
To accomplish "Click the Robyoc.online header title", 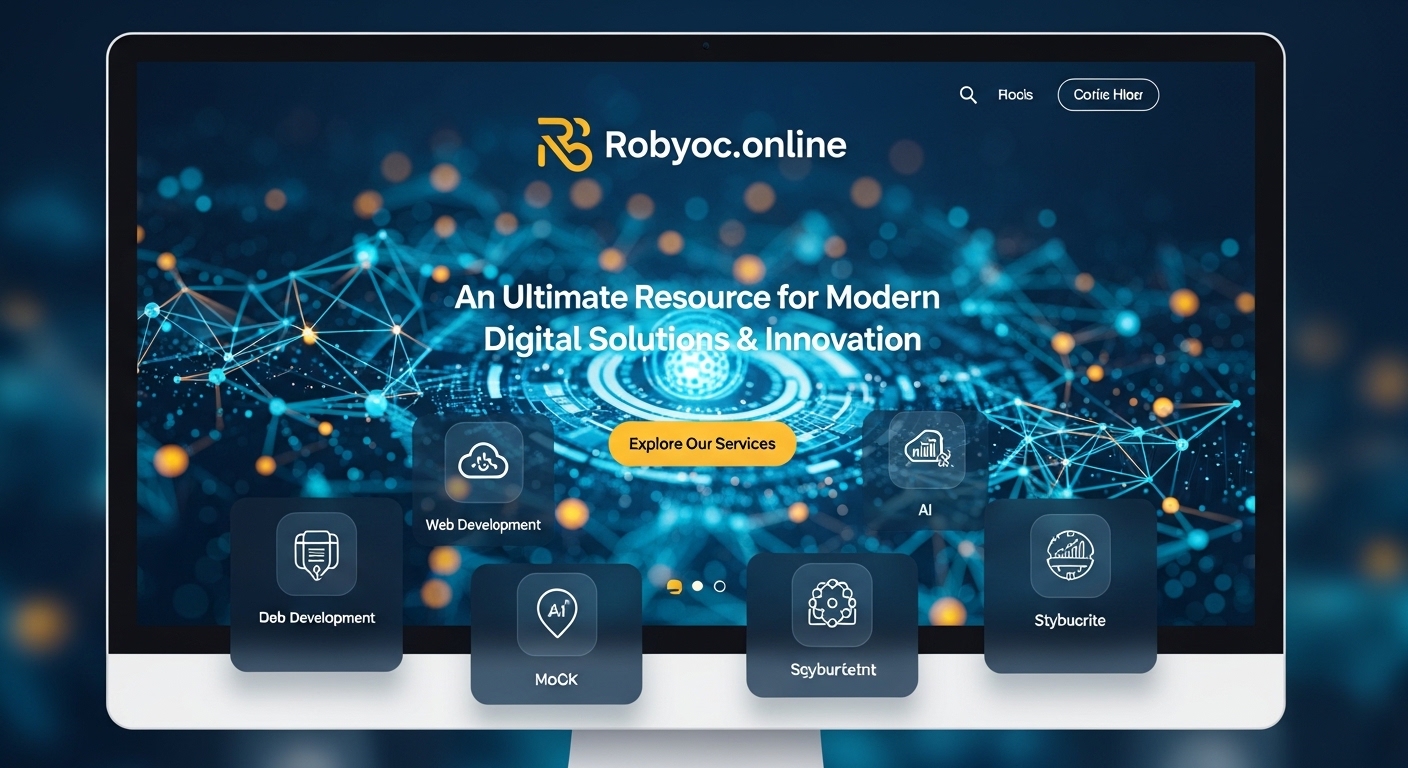I will [726, 144].
